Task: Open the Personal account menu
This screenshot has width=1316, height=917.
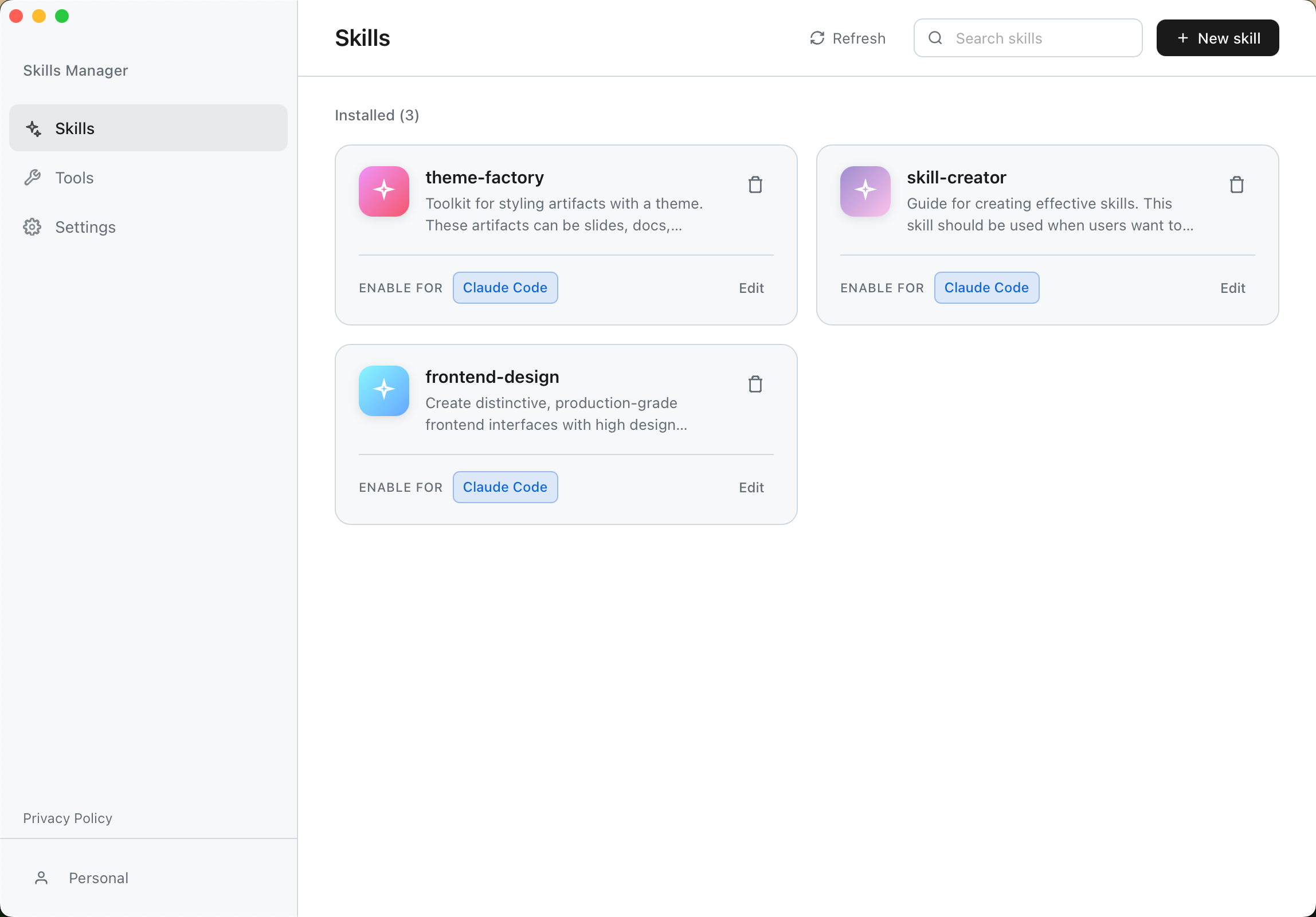Action: (98, 877)
